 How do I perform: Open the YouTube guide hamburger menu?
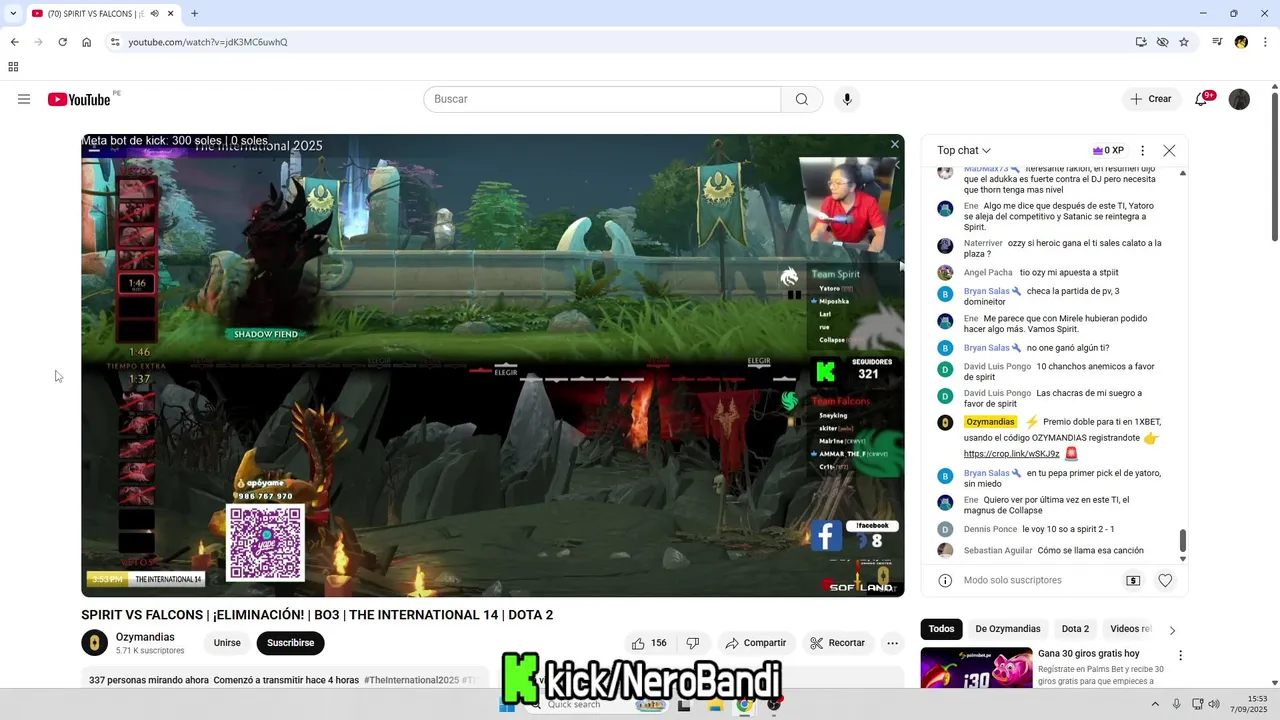(x=24, y=99)
